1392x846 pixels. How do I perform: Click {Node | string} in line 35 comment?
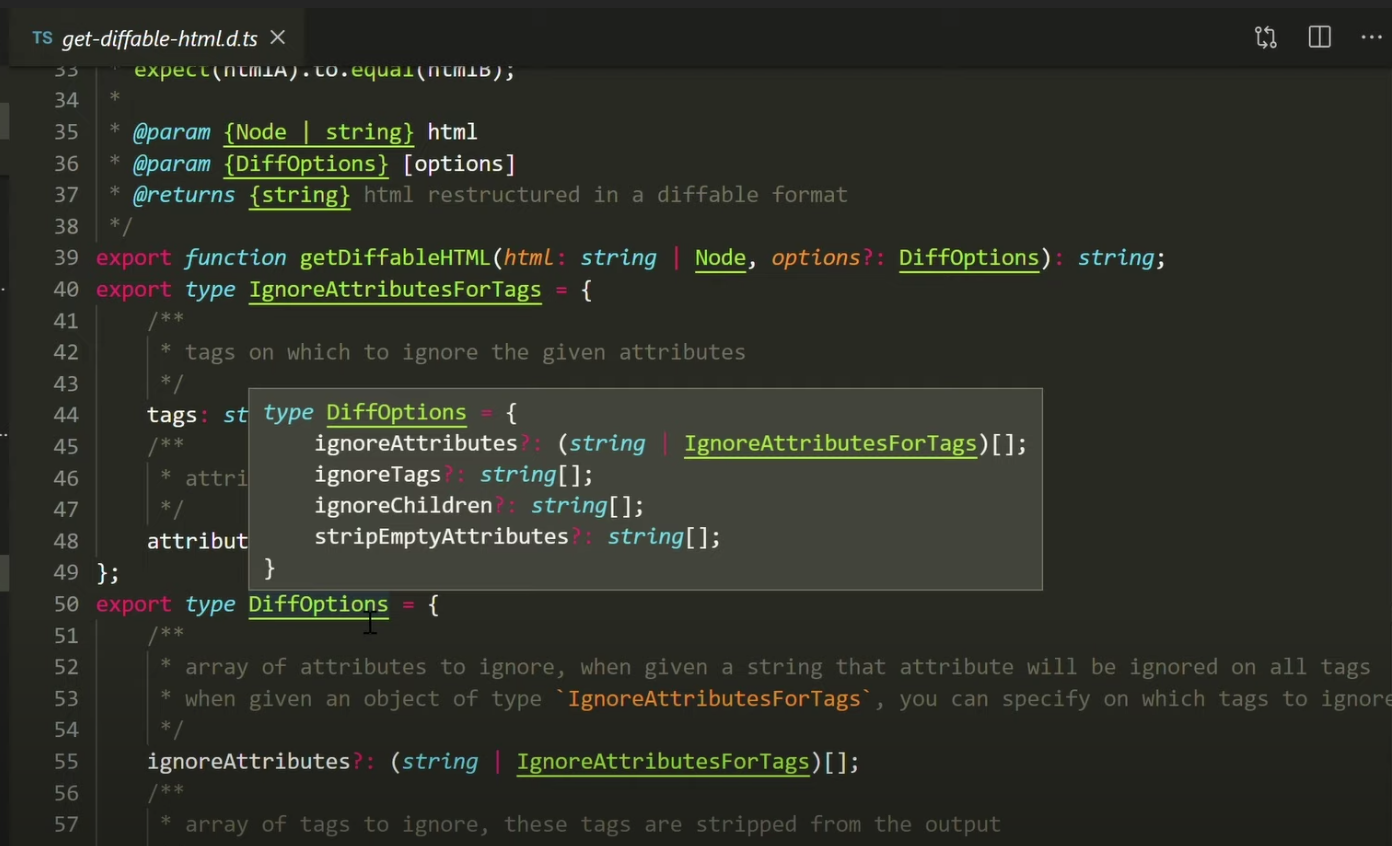[318, 132]
